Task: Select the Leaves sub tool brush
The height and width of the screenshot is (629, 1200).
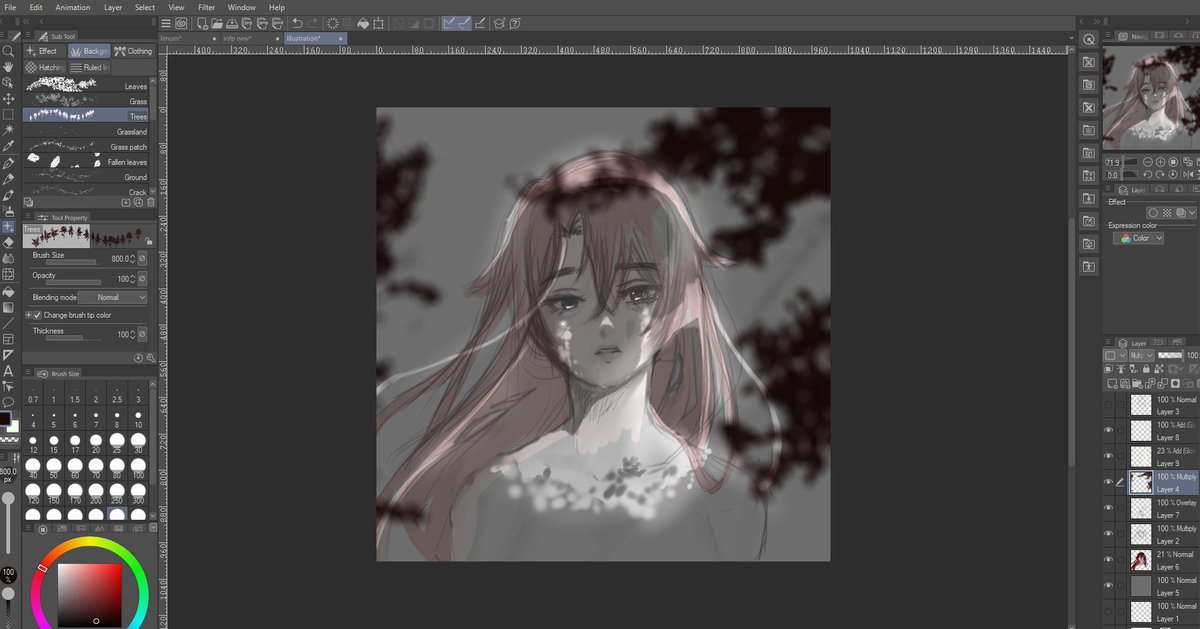Action: [86, 86]
